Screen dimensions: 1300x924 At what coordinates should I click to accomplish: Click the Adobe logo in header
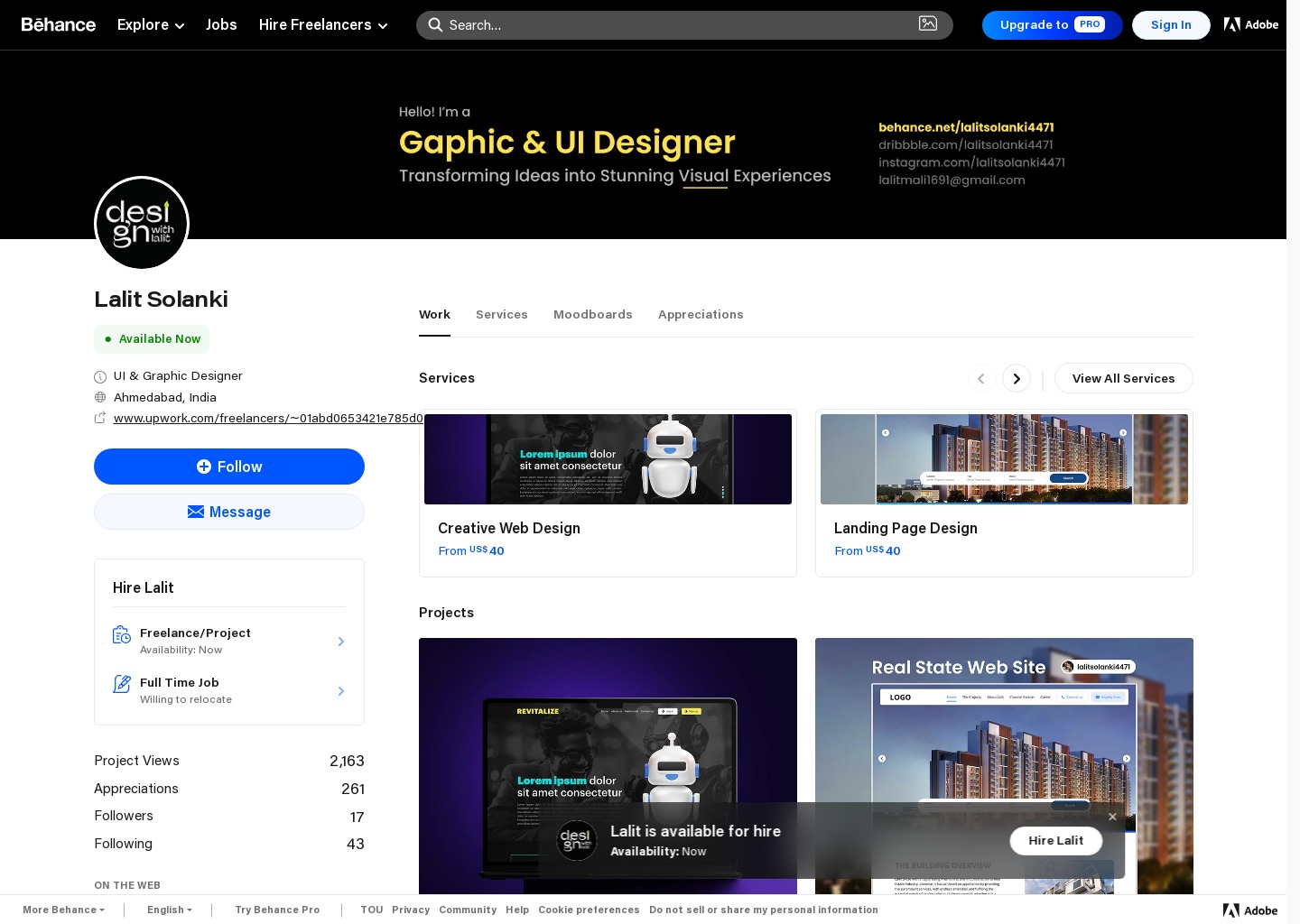[1250, 24]
